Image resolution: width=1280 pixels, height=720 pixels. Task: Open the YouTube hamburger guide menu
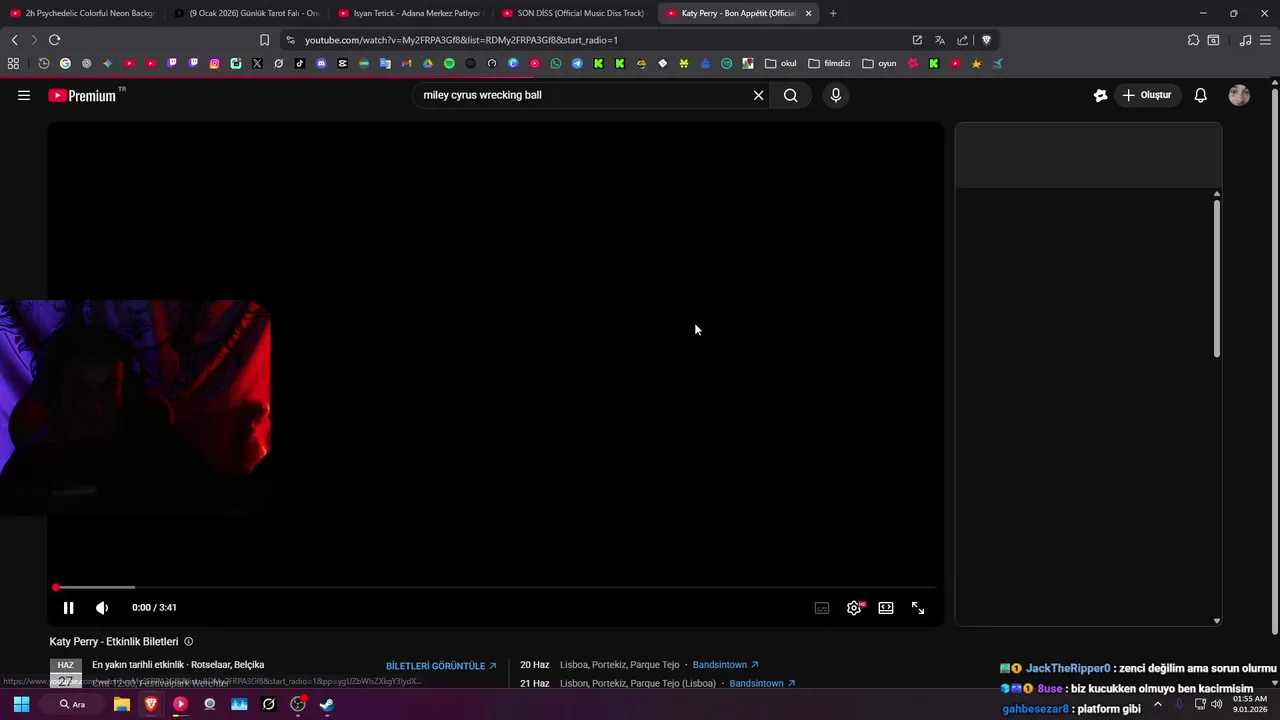click(24, 95)
